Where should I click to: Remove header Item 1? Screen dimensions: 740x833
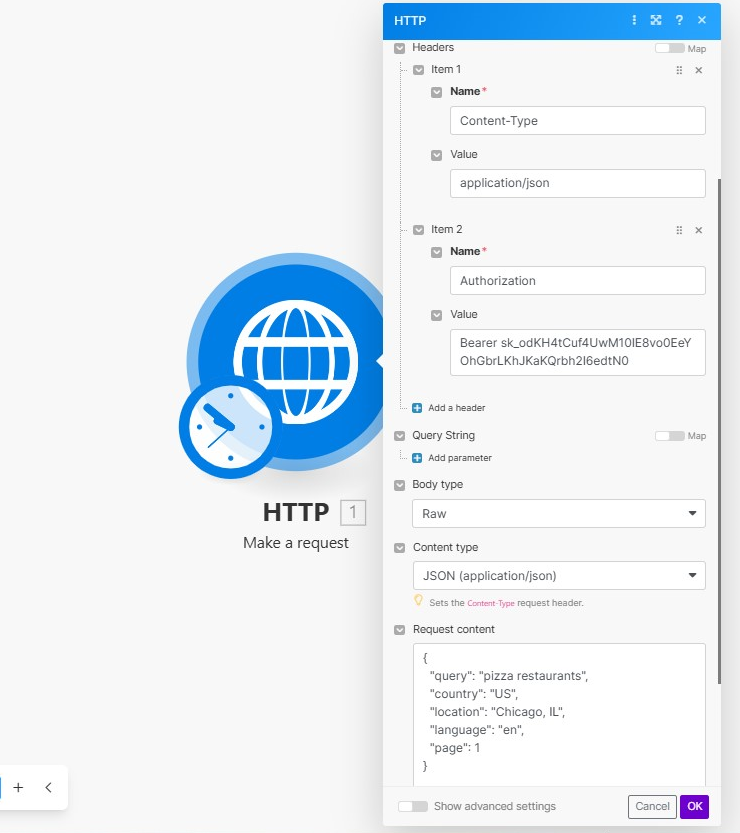699,70
